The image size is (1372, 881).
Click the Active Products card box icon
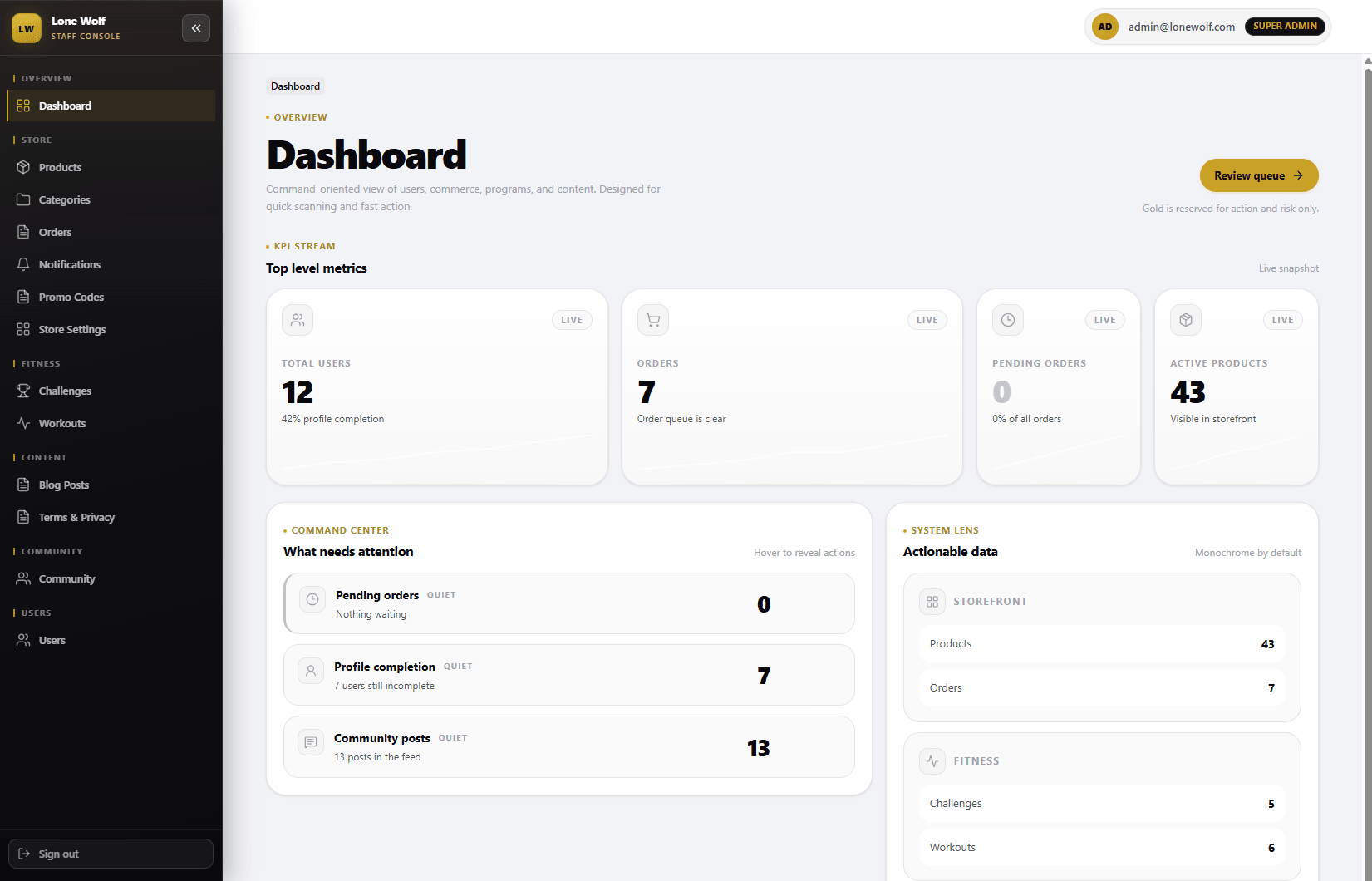pyautogui.click(x=1186, y=320)
